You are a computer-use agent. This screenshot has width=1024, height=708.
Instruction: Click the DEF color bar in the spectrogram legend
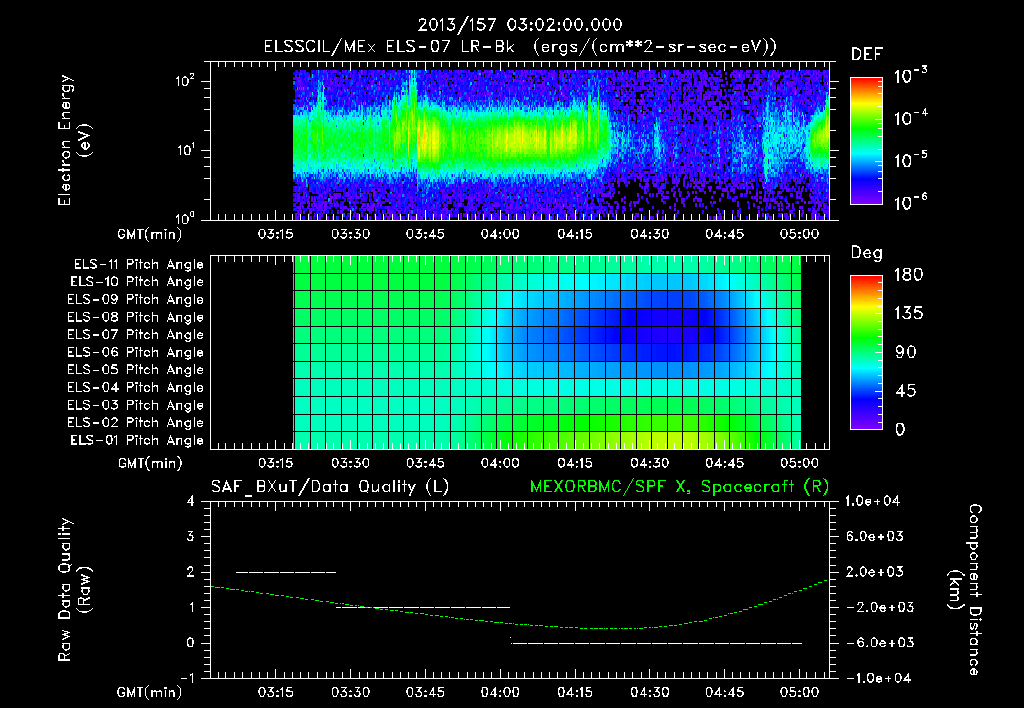866,141
